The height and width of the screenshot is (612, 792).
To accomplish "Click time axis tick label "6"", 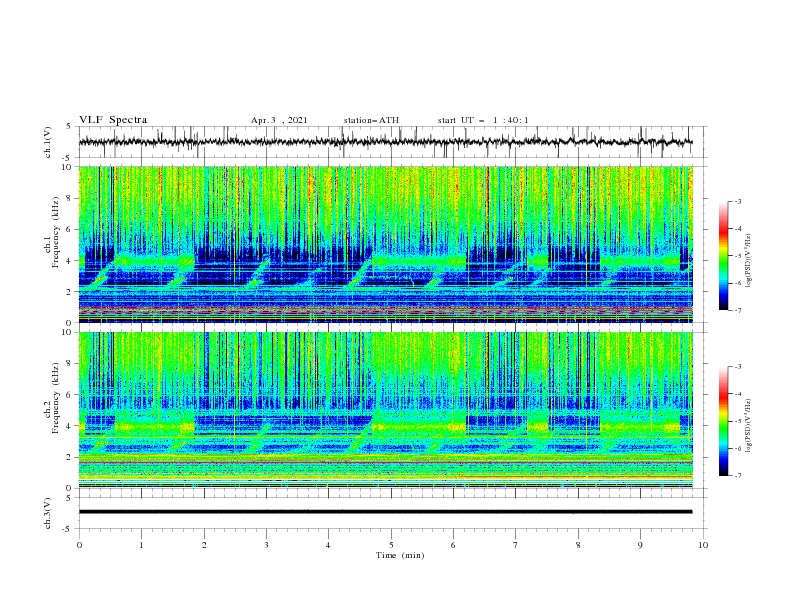I will [x=453, y=545].
